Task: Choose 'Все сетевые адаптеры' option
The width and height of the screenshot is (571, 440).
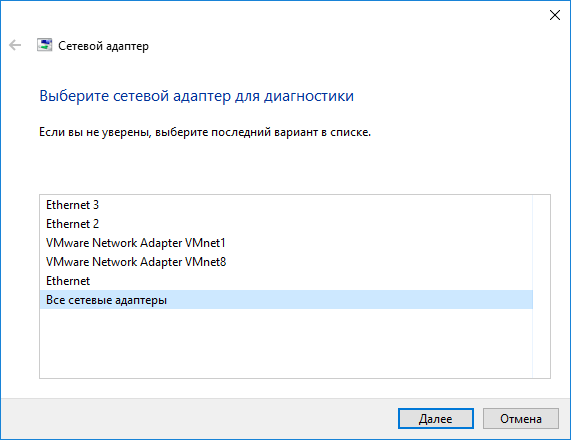Action: tap(286, 300)
